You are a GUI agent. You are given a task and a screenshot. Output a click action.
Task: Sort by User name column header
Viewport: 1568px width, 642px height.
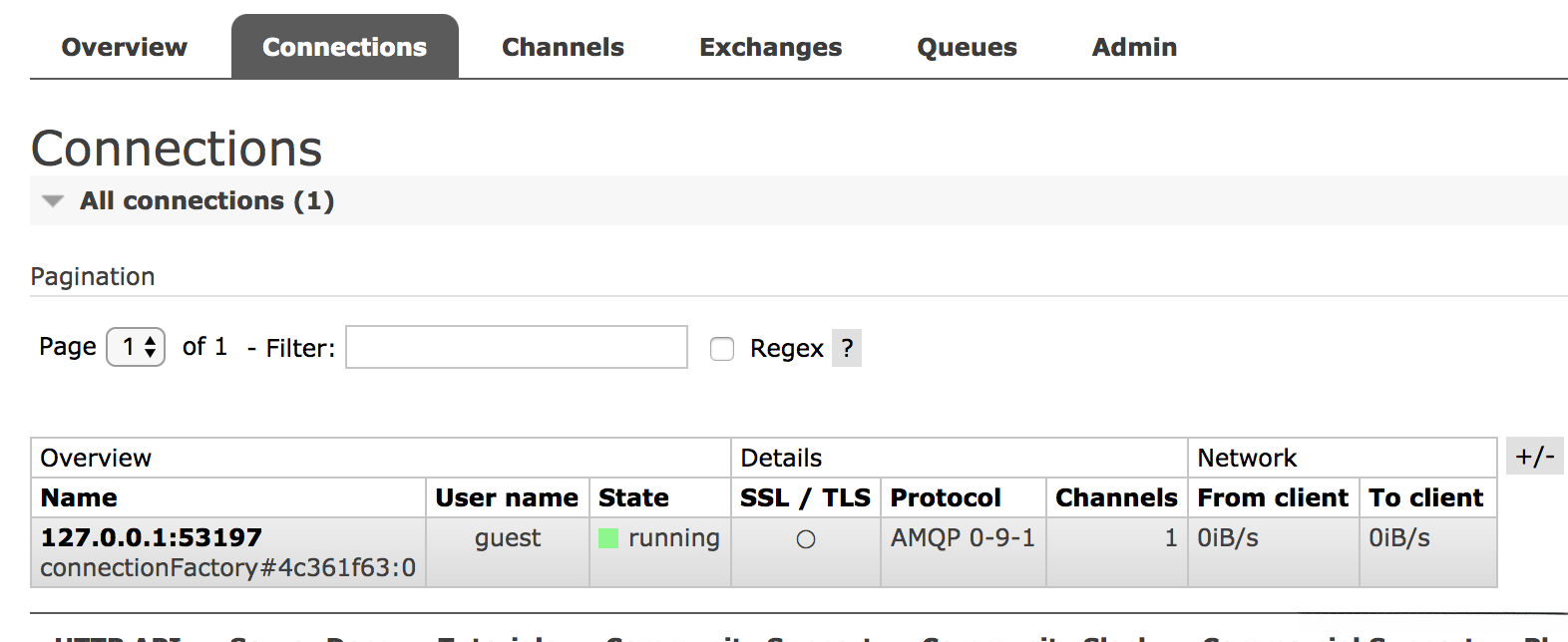click(x=507, y=497)
